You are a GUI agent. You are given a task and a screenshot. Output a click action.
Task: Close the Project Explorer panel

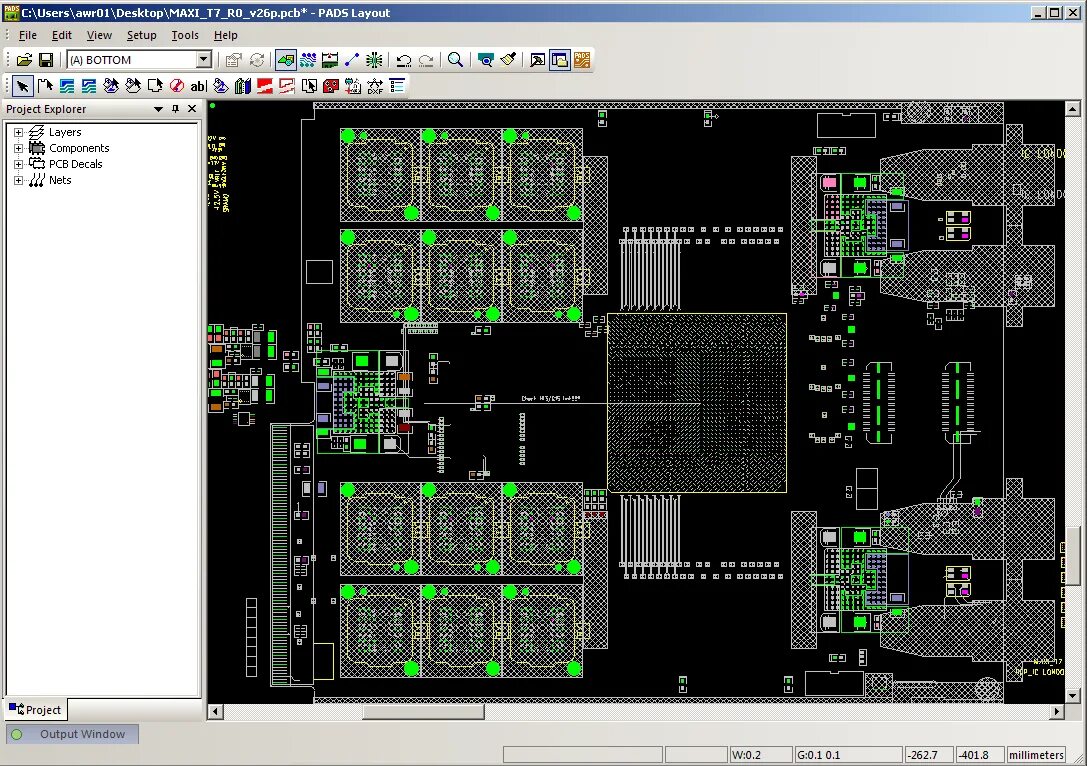point(192,109)
